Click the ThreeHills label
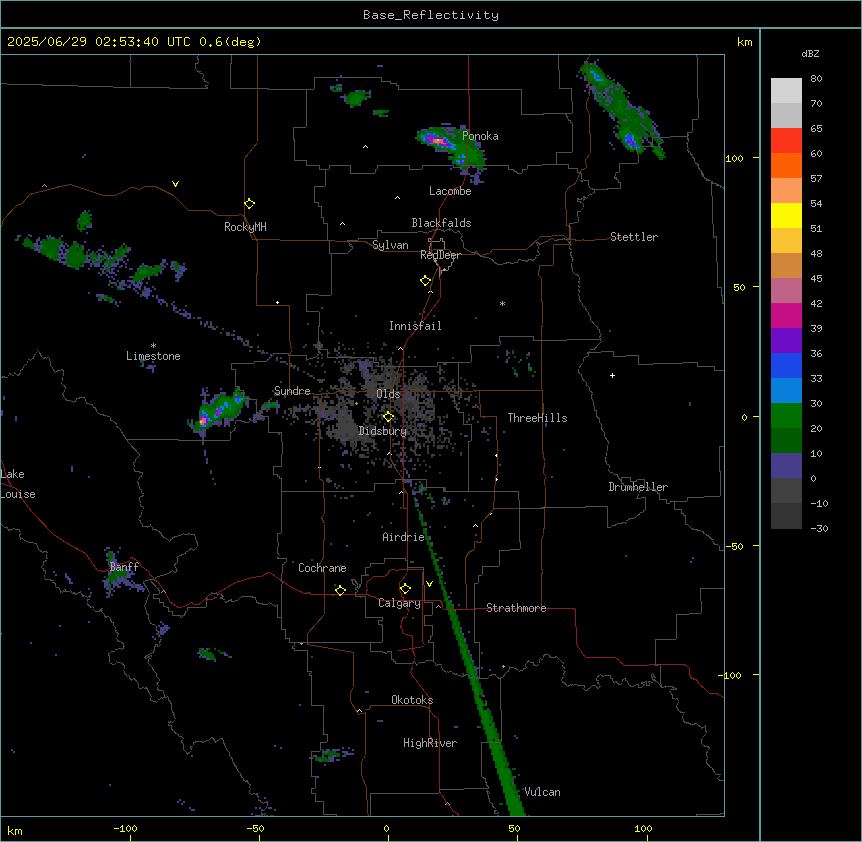The image size is (862, 842). click(537, 418)
